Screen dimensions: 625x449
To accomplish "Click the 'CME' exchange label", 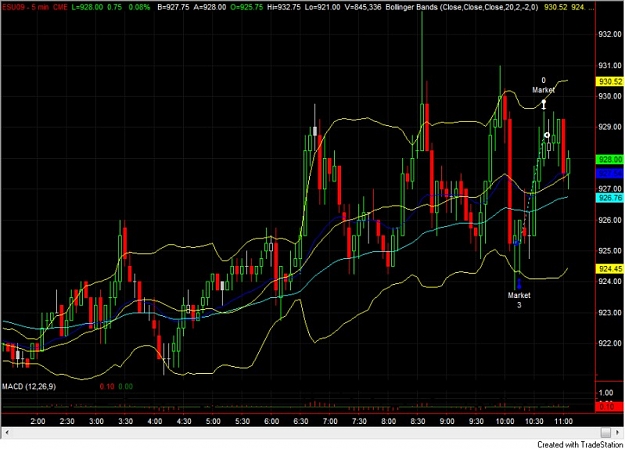I will [60, 7].
